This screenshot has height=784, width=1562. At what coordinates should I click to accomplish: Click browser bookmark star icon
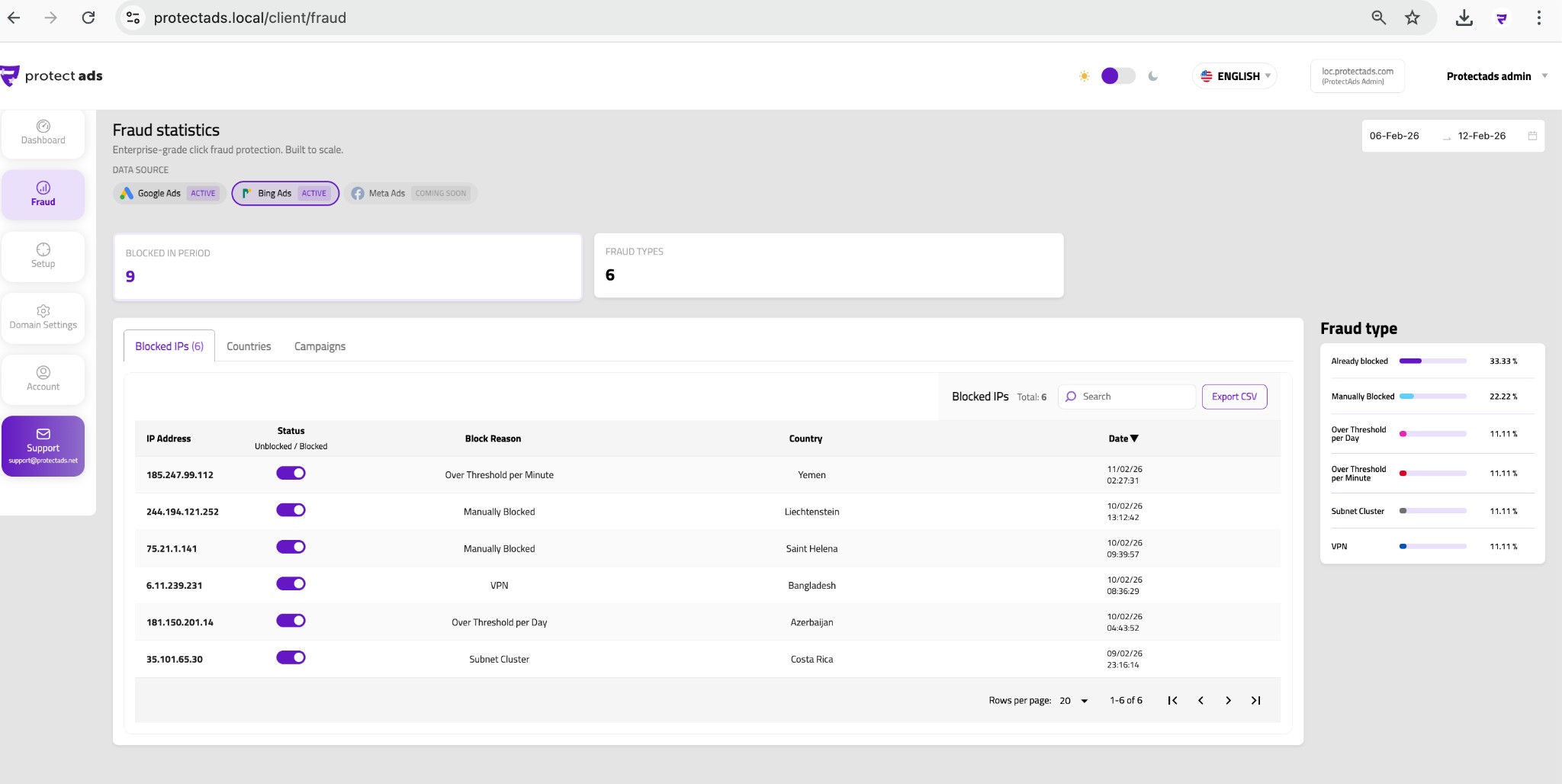pyautogui.click(x=1413, y=18)
